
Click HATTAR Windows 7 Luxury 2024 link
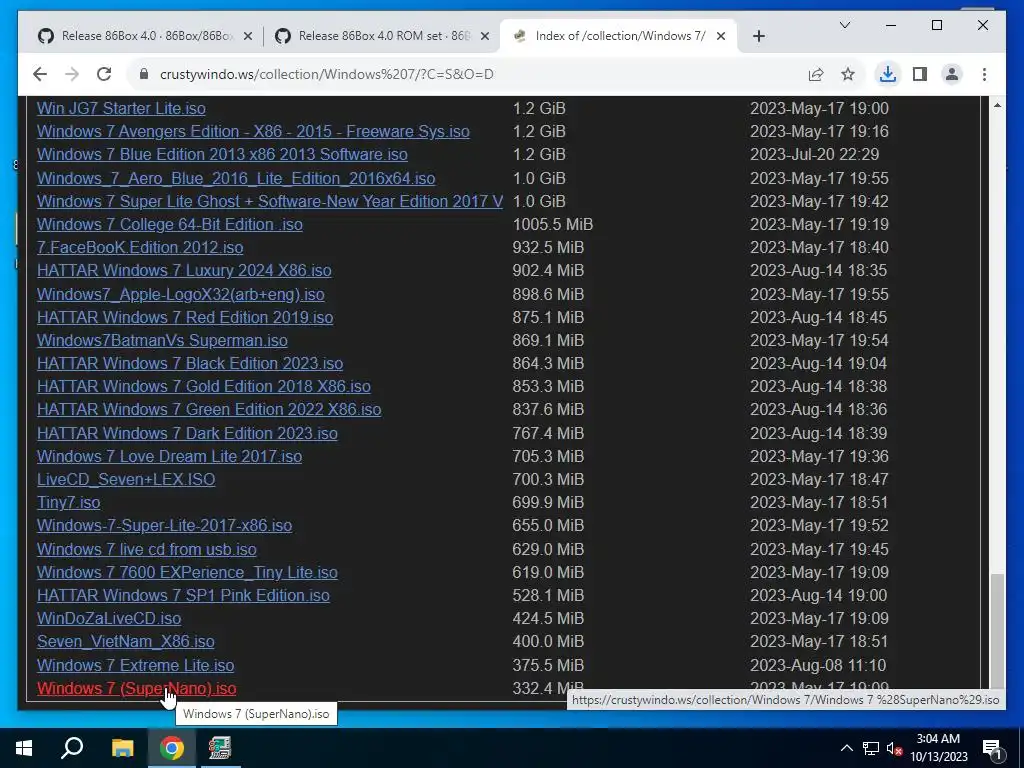coord(184,270)
